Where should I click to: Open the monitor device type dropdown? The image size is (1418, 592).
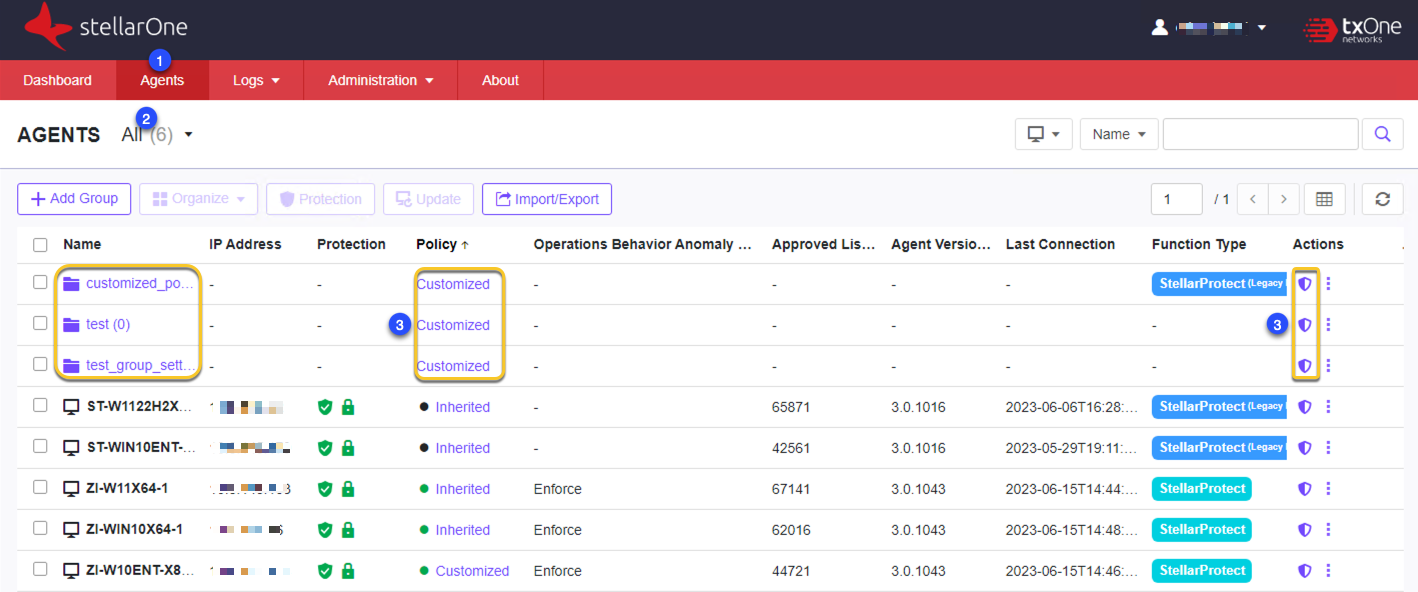(x=1043, y=134)
